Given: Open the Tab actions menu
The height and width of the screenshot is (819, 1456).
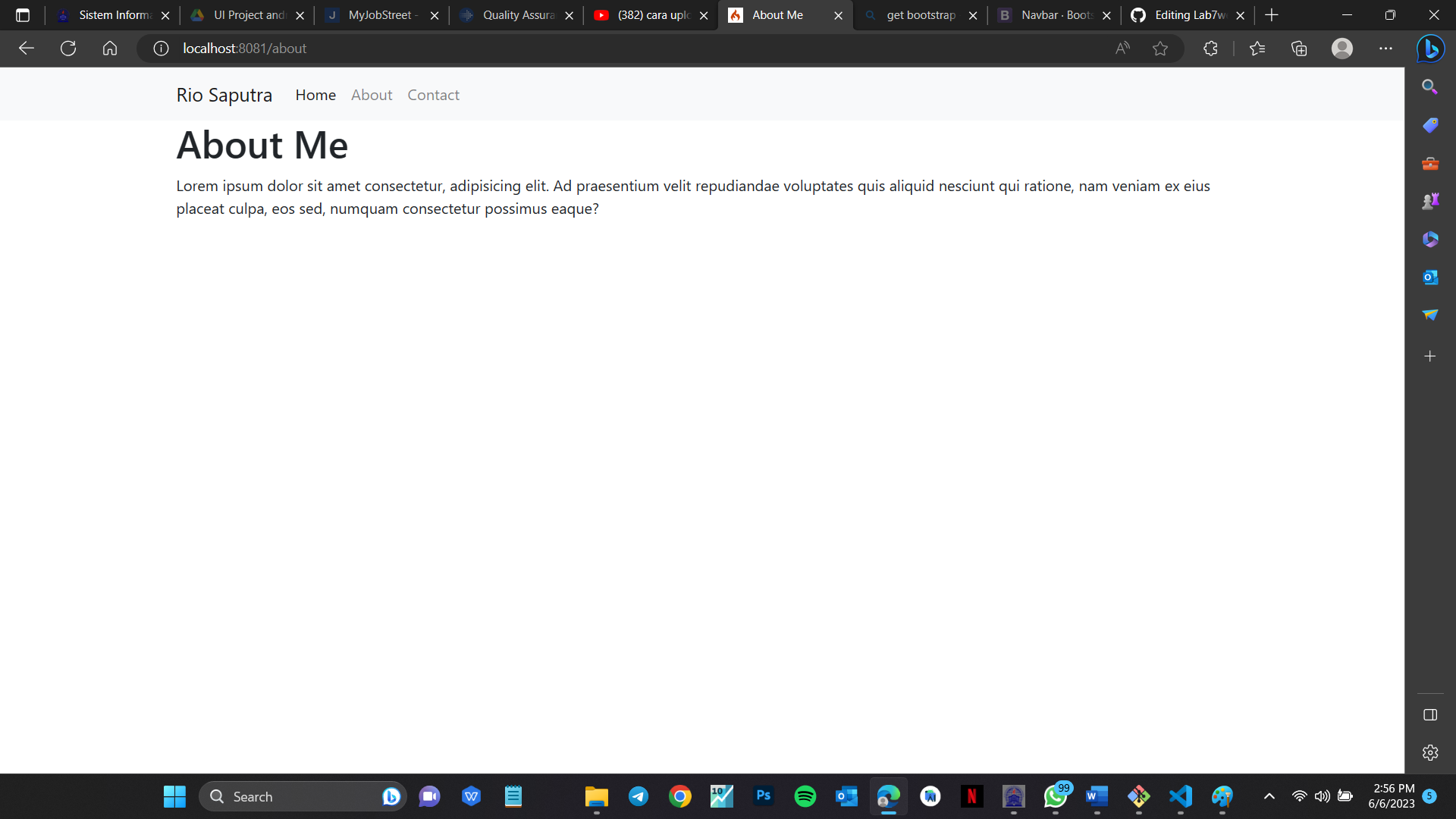Looking at the screenshot, I should point(23,14).
